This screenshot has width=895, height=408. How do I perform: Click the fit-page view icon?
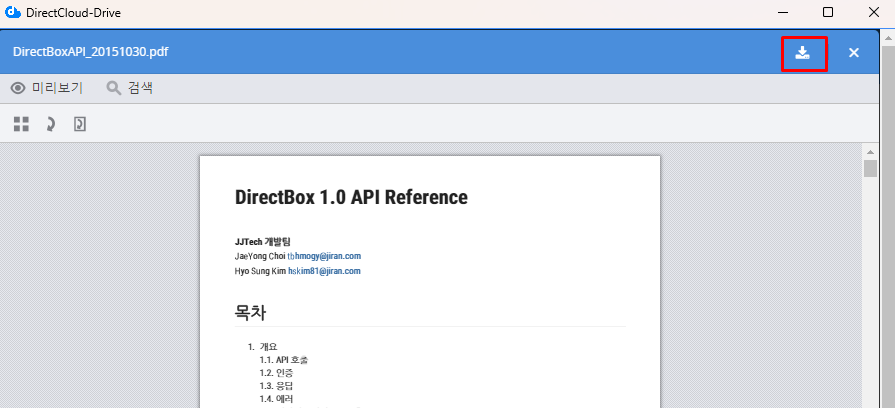pyautogui.click(x=80, y=124)
